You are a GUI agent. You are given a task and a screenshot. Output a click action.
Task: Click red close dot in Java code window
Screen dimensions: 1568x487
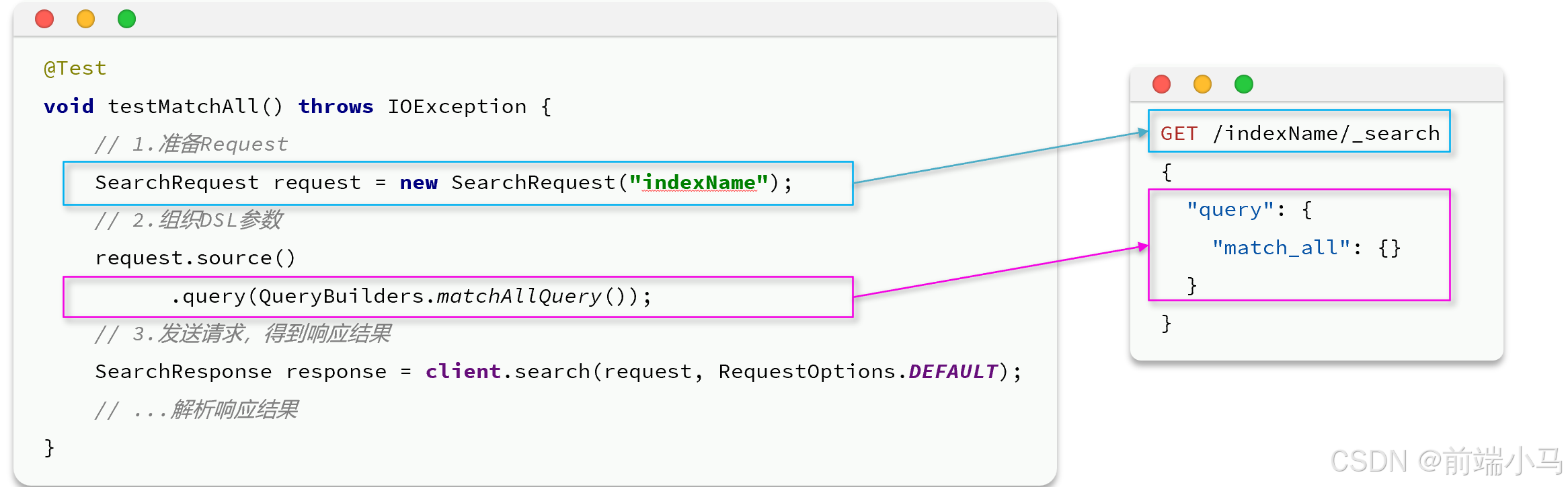coord(44,19)
